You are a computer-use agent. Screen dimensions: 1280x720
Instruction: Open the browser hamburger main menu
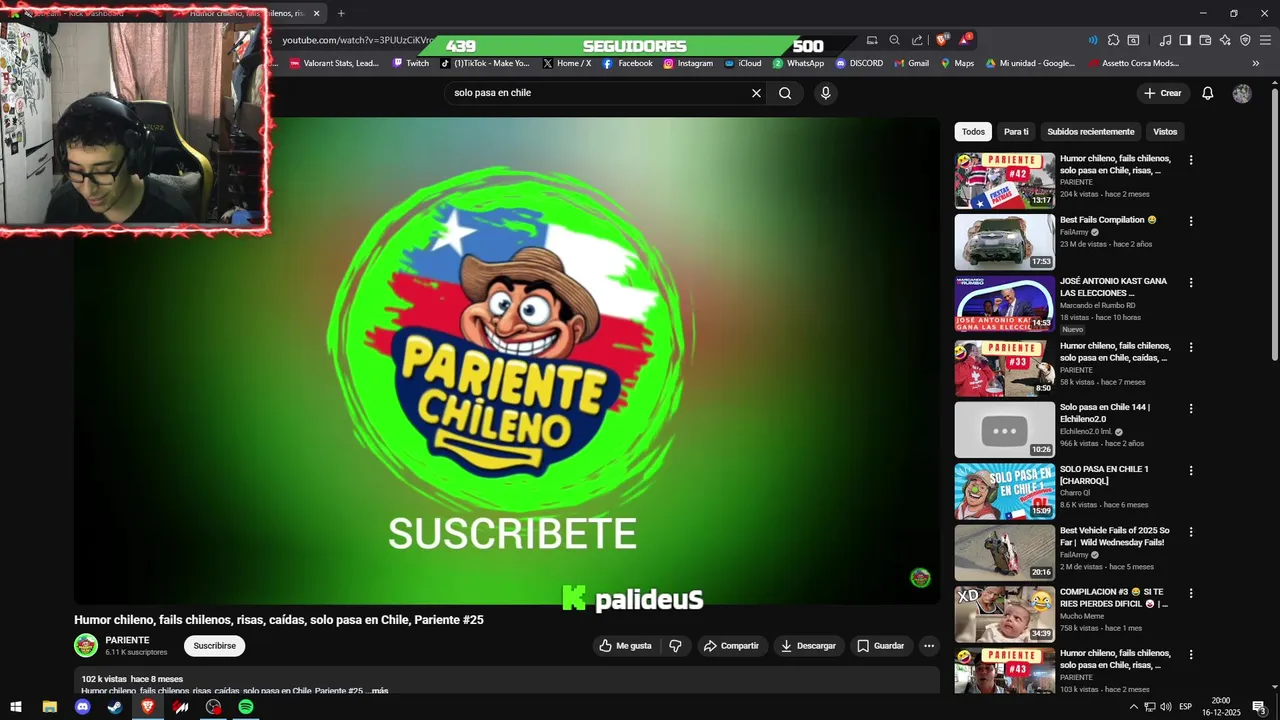pyautogui.click(x=1265, y=40)
